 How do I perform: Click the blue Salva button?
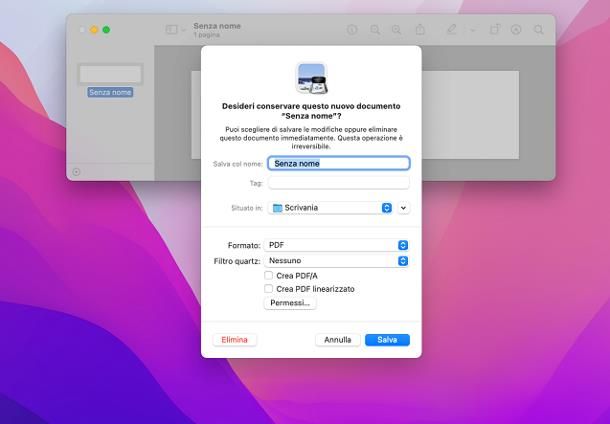[387, 340]
